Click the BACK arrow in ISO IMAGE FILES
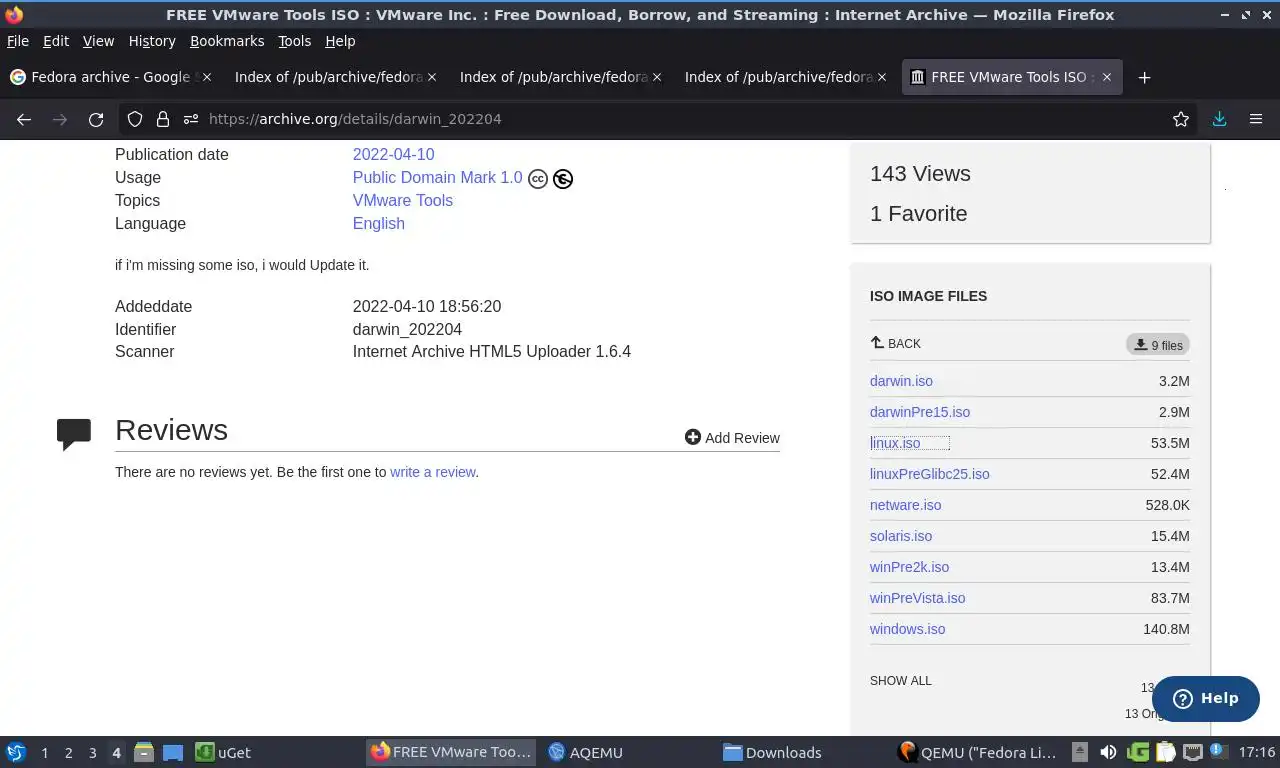 click(895, 343)
